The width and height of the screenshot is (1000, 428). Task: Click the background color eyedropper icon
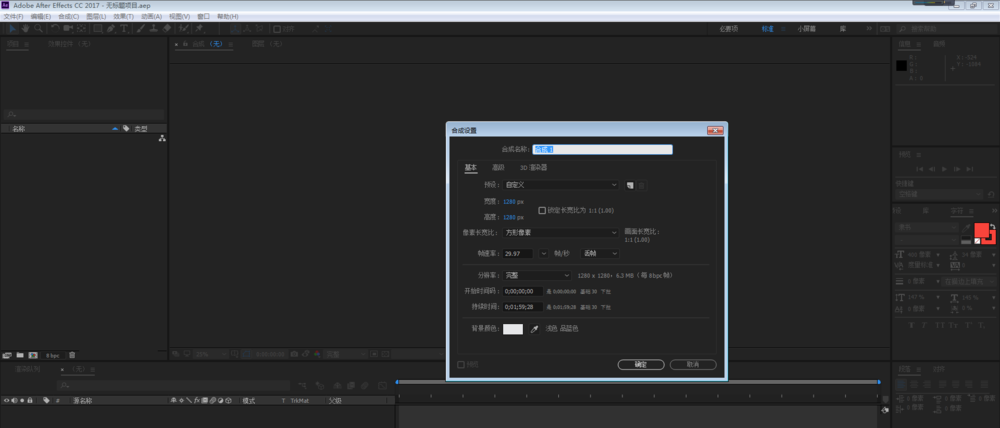click(x=534, y=329)
